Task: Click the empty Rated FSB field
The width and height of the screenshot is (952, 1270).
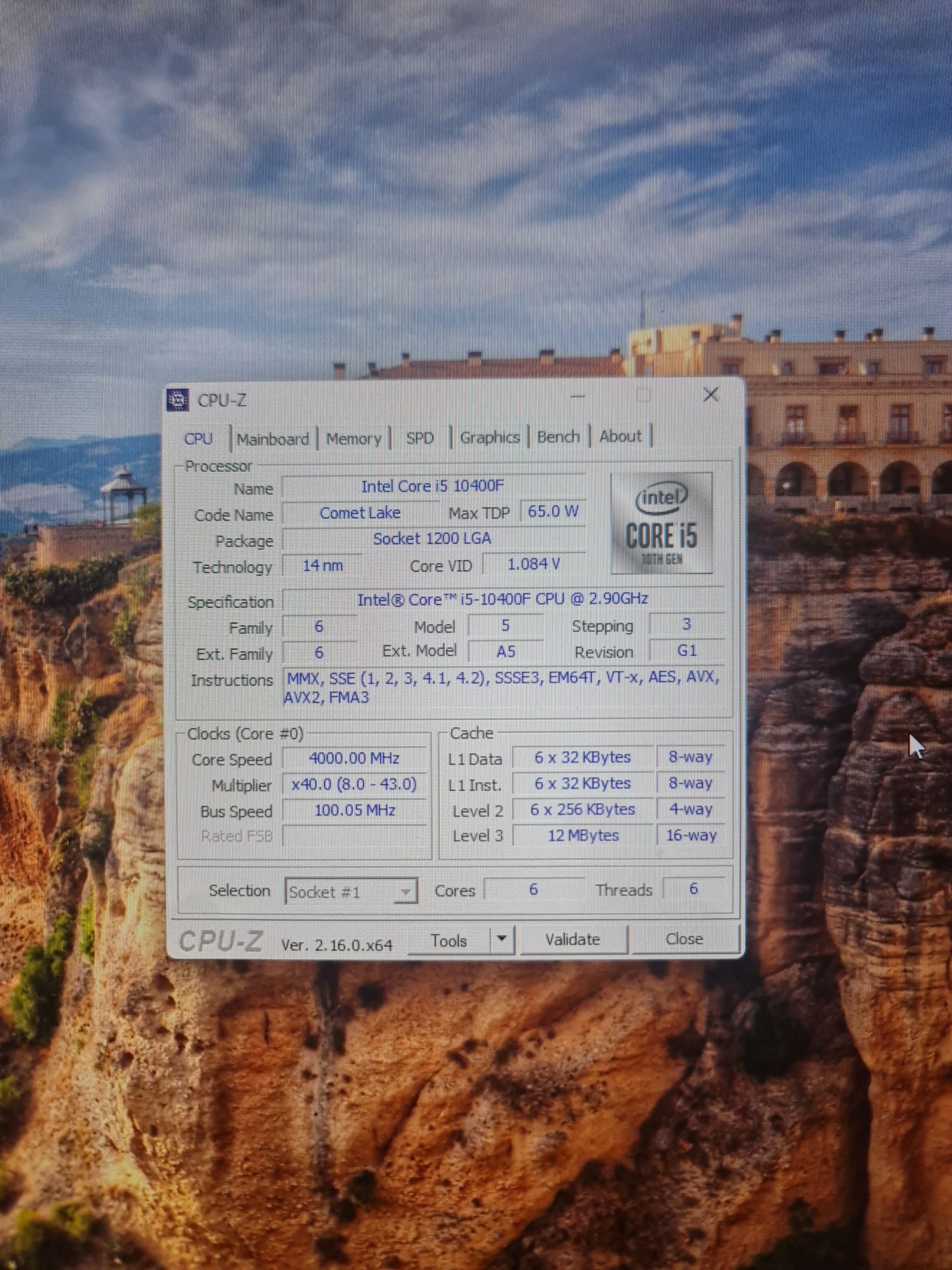Action: (x=355, y=836)
